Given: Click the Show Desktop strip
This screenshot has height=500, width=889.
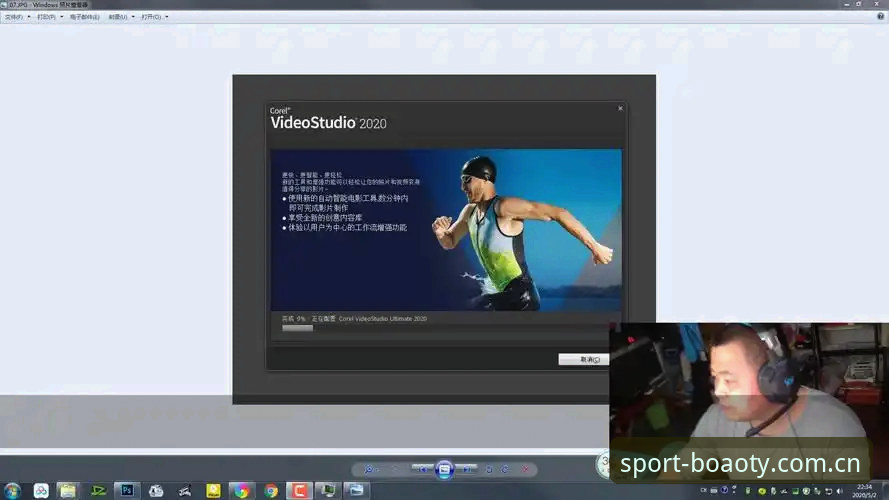Looking at the screenshot, I should pos(885,491).
